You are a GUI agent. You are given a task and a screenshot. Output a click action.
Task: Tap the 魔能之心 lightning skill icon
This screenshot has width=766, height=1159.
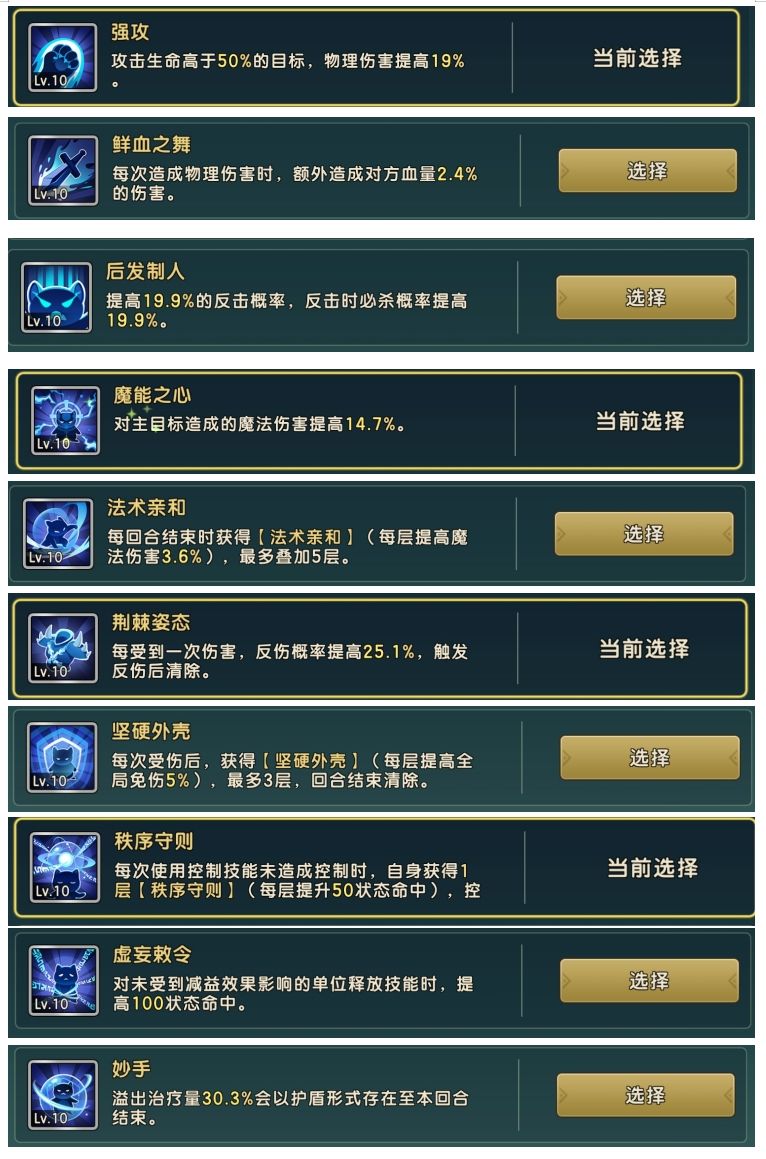pos(65,421)
